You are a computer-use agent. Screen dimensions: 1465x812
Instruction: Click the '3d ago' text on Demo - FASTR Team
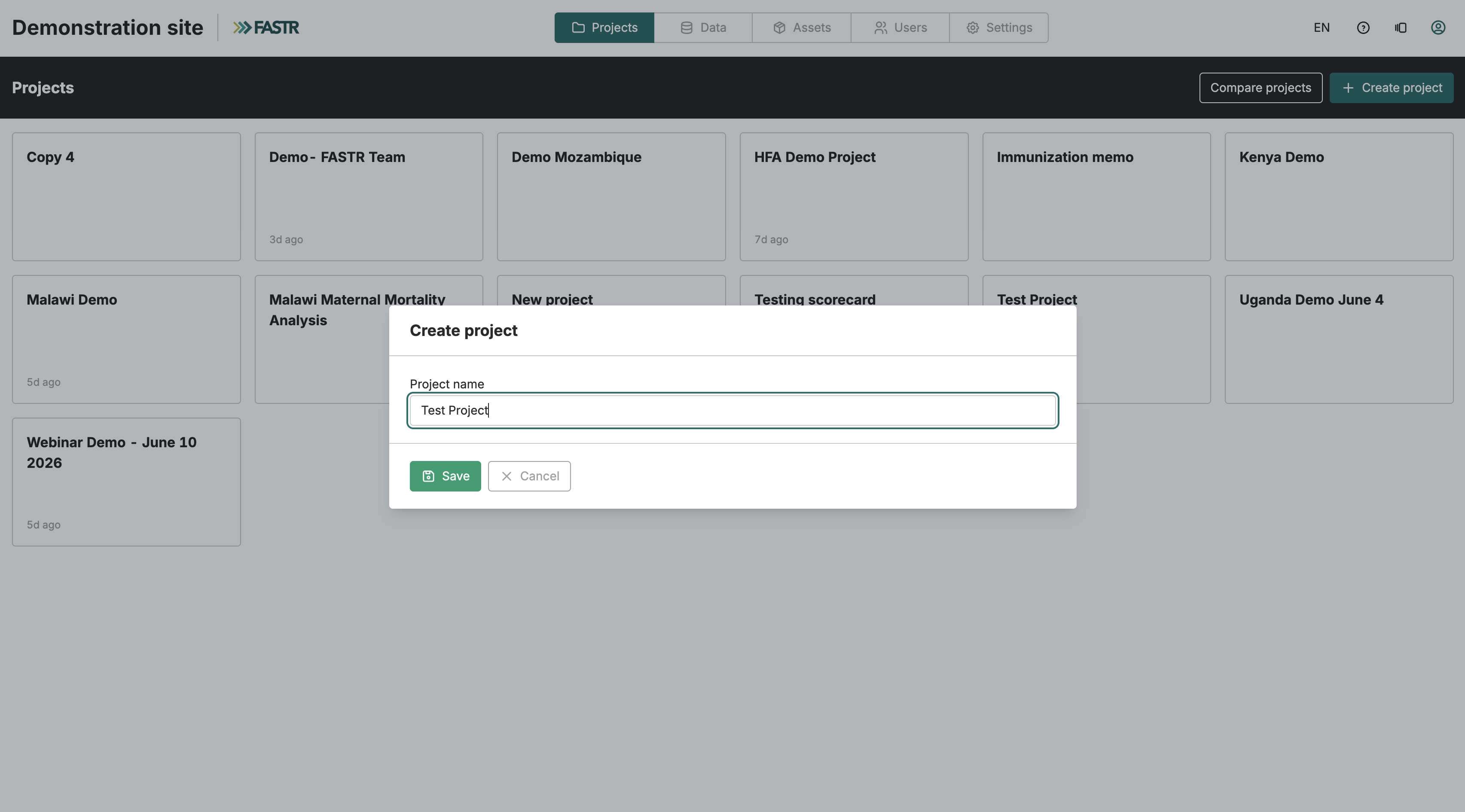click(286, 239)
